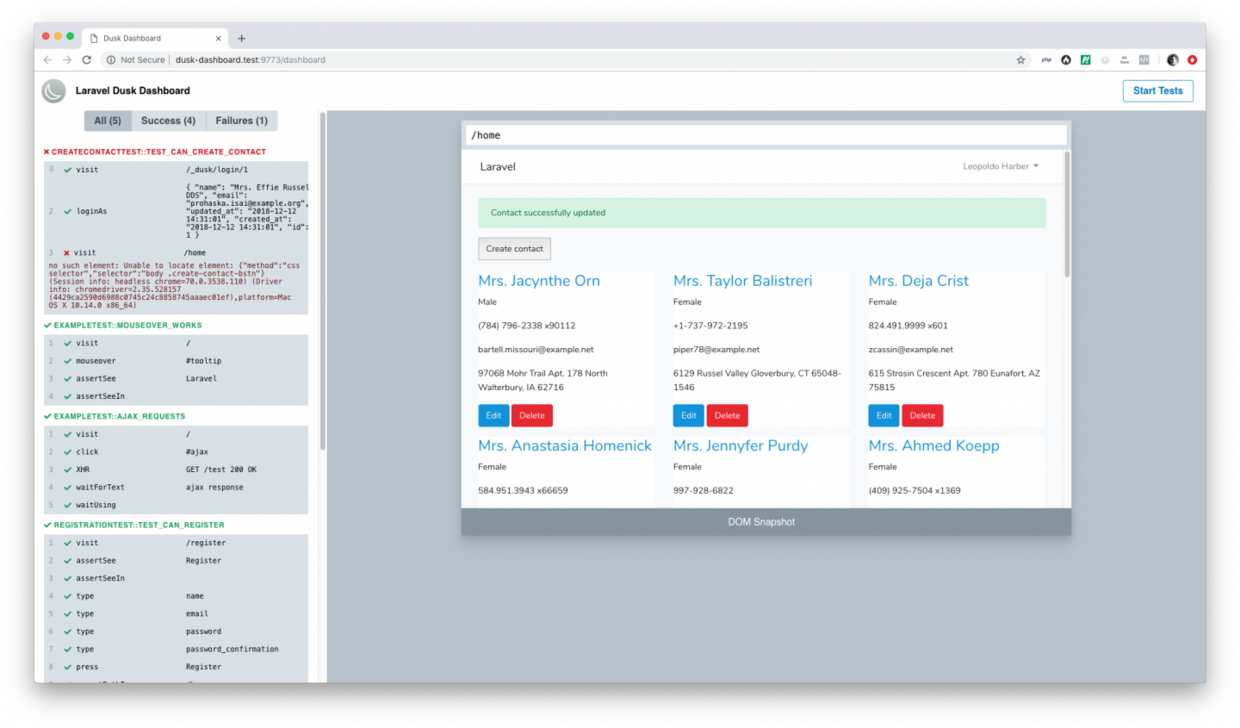Open Mrs. Taylor Balistreri contact name link
Viewport: 1240px width, 728px height.
[x=742, y=281]
